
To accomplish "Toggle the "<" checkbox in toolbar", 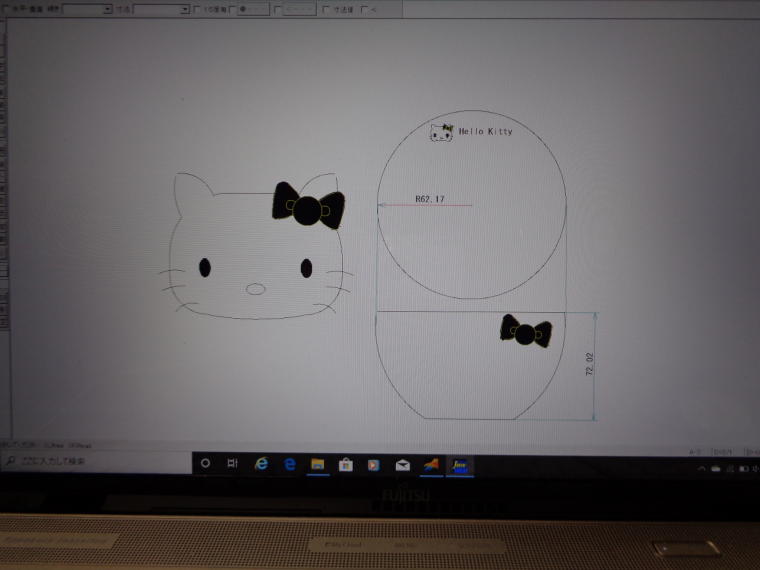I will [x=364, y=9].
